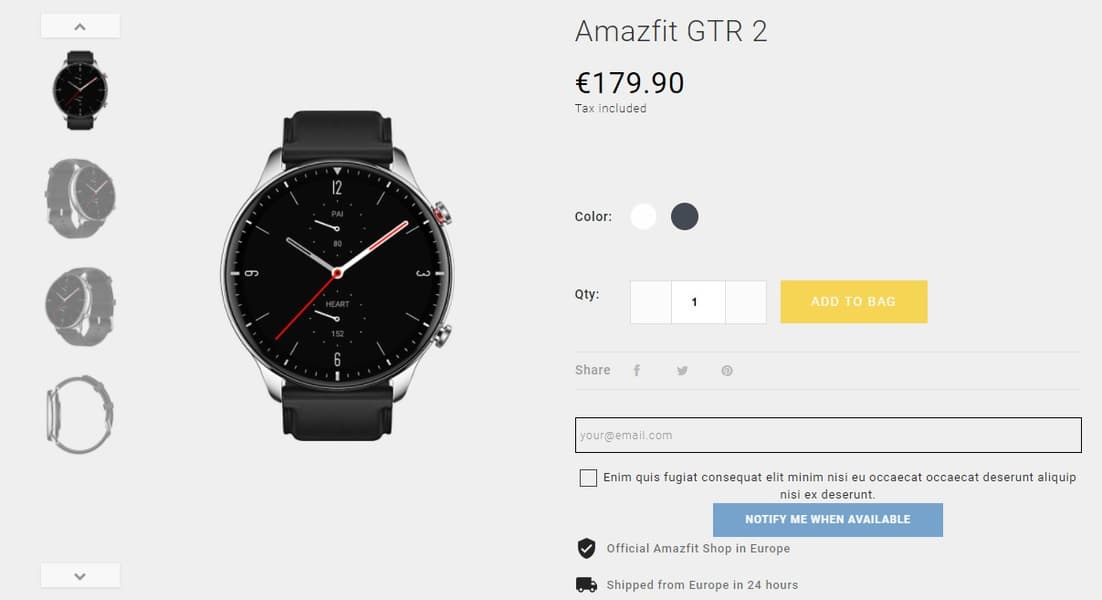Image resolution: width=1102 pixels, height=600 pixels.
Task: Click the quantity number field
Action: click(698, 302)
